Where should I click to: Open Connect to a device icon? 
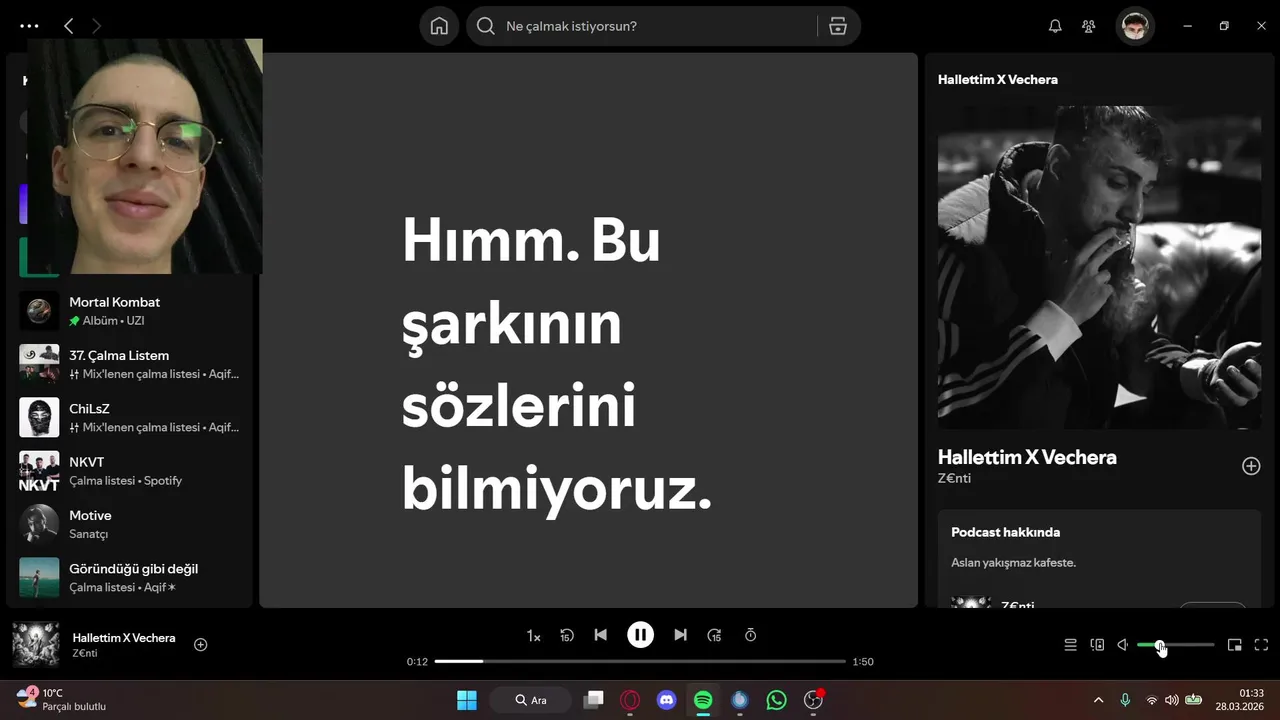[1097, 645]
